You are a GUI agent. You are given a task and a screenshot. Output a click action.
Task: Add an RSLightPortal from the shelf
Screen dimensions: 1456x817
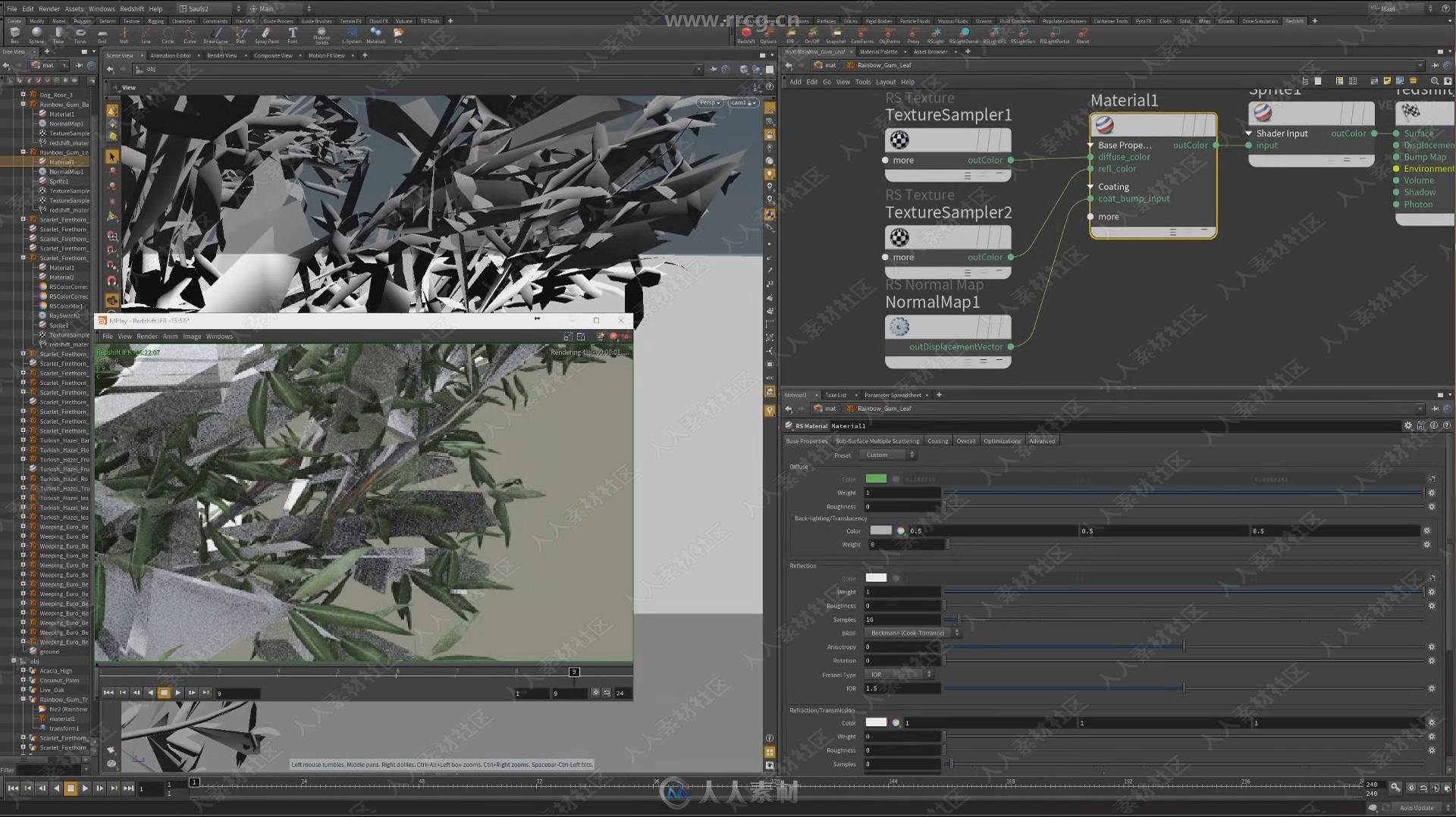1055,35
